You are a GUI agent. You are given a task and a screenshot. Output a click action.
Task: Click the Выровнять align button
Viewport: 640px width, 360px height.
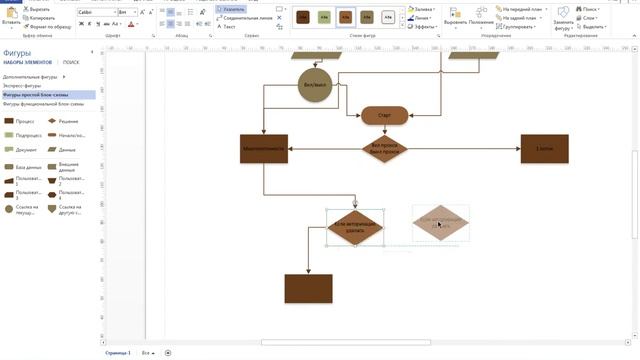coord(455,17)
